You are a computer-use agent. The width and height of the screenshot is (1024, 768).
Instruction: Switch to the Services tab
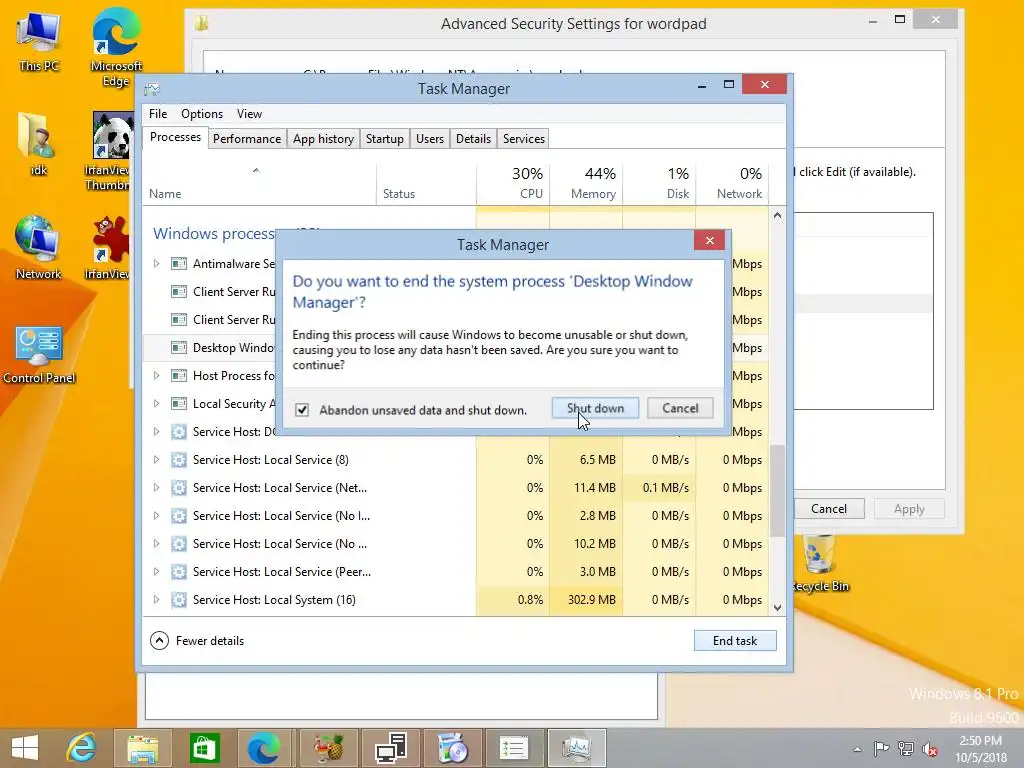click(524, 138)
